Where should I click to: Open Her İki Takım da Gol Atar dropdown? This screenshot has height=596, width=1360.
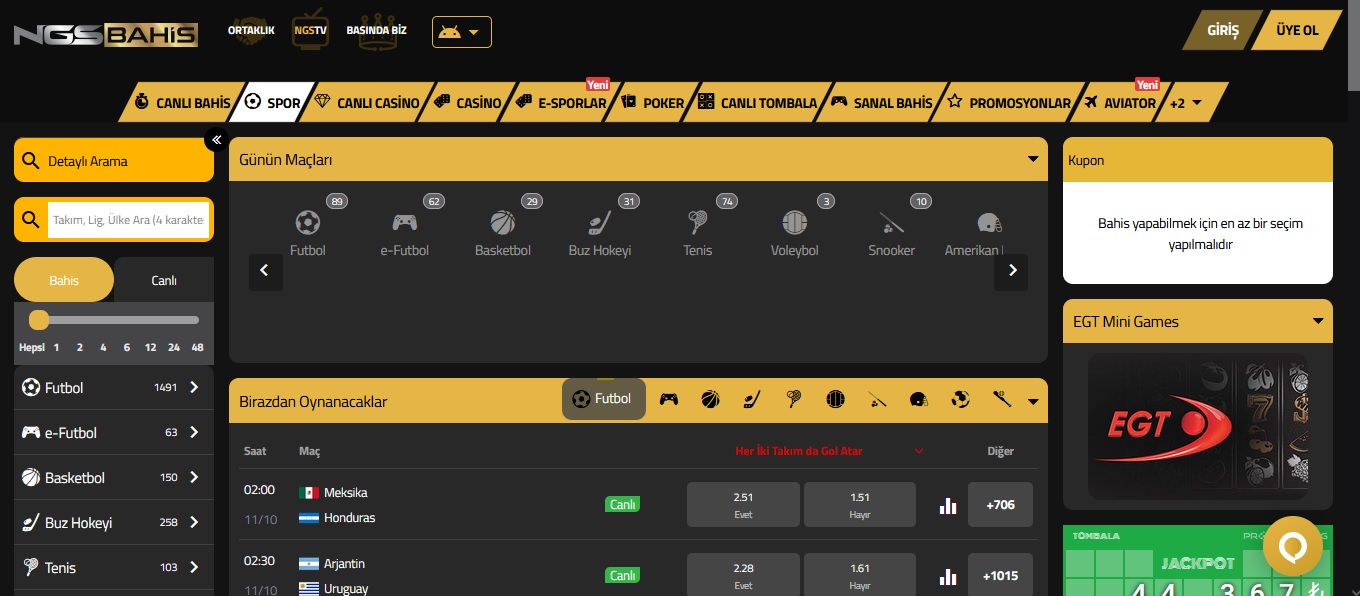tap(829, 451)
